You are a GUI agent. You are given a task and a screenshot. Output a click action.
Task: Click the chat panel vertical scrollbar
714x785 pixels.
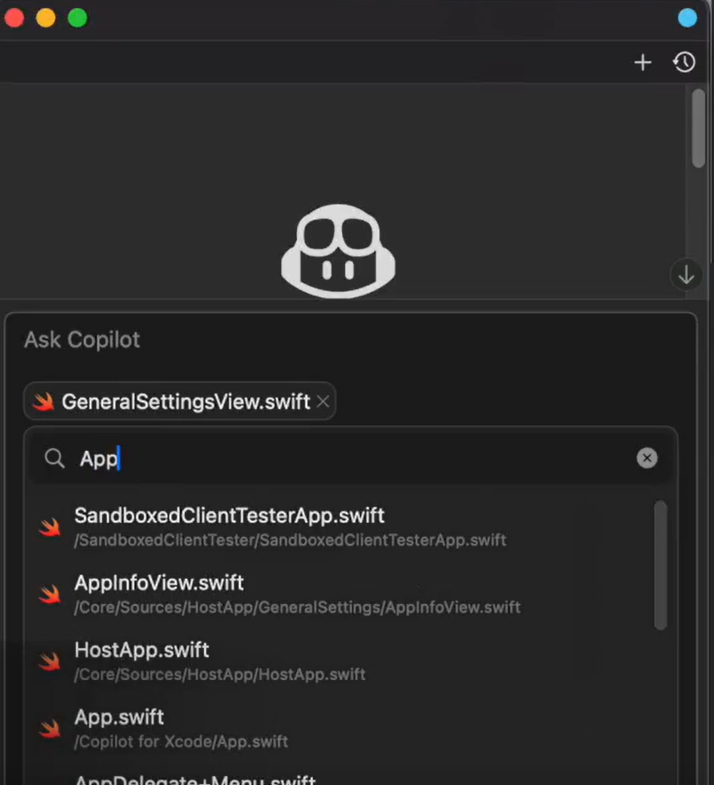698,128
